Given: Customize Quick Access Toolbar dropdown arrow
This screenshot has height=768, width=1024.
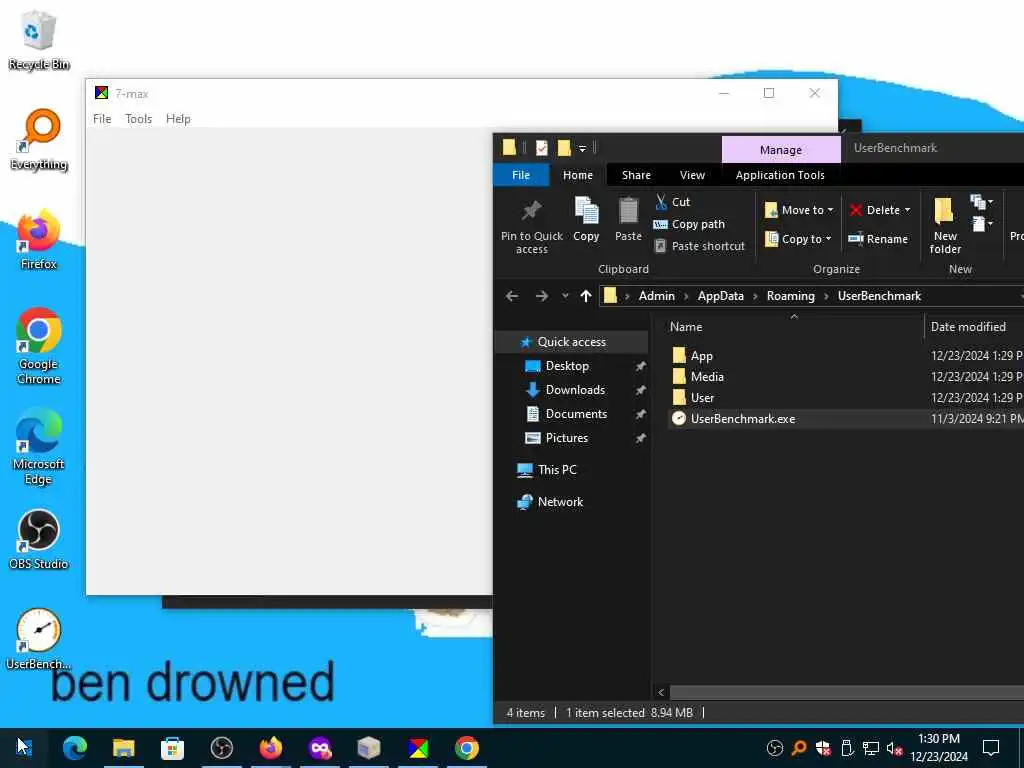Looking at the screenshot, I should tap(583, 149).
